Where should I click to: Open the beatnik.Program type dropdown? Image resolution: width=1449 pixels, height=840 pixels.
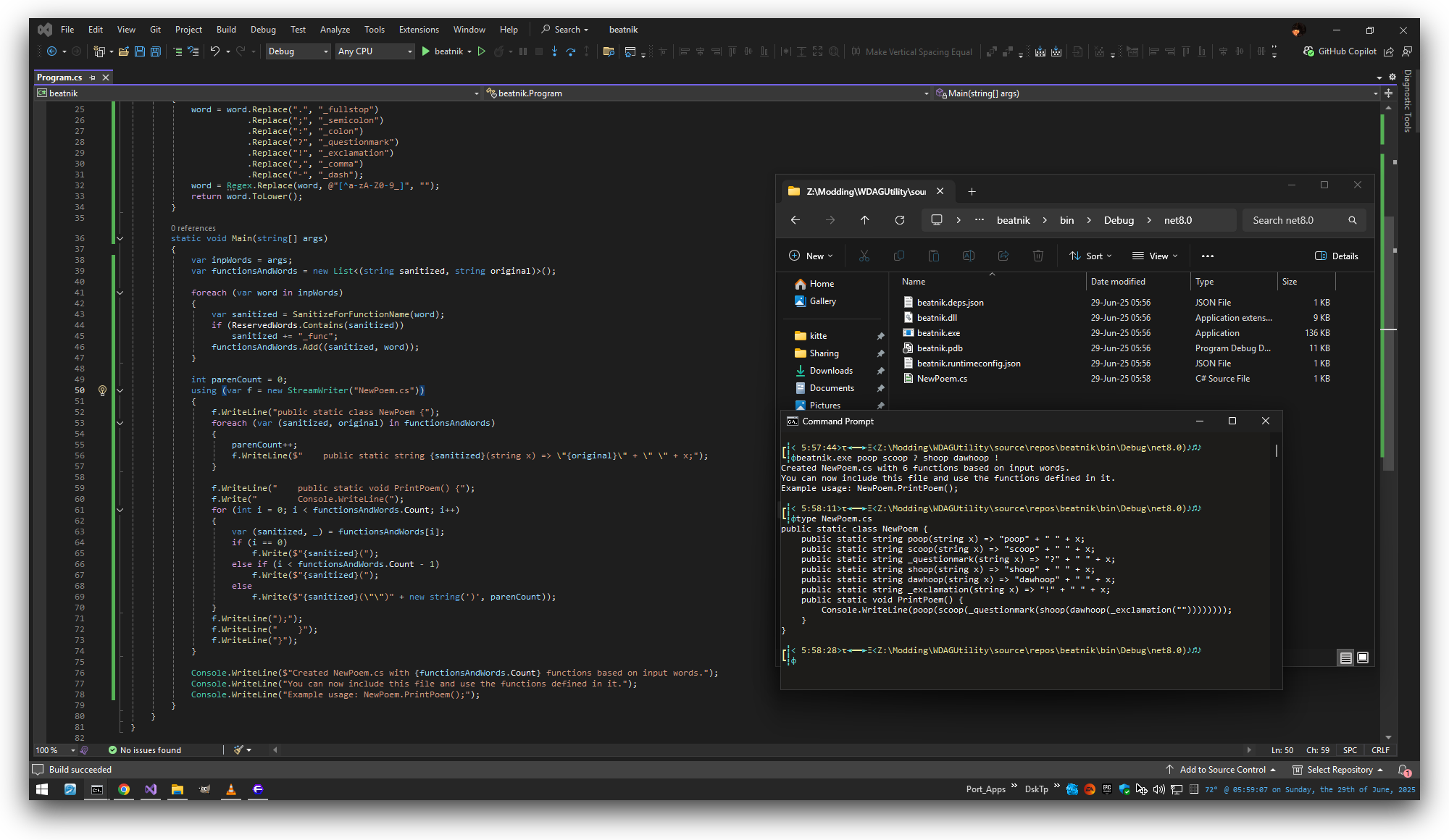706,93
